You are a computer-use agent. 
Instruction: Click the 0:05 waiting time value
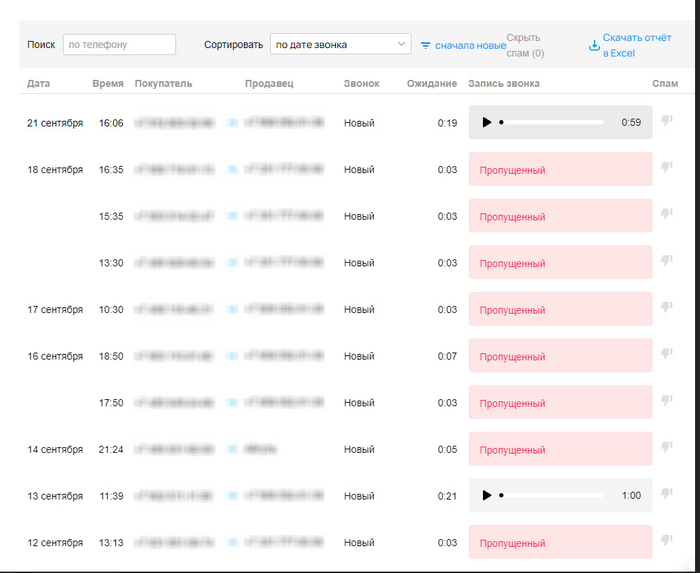[447, 449]
